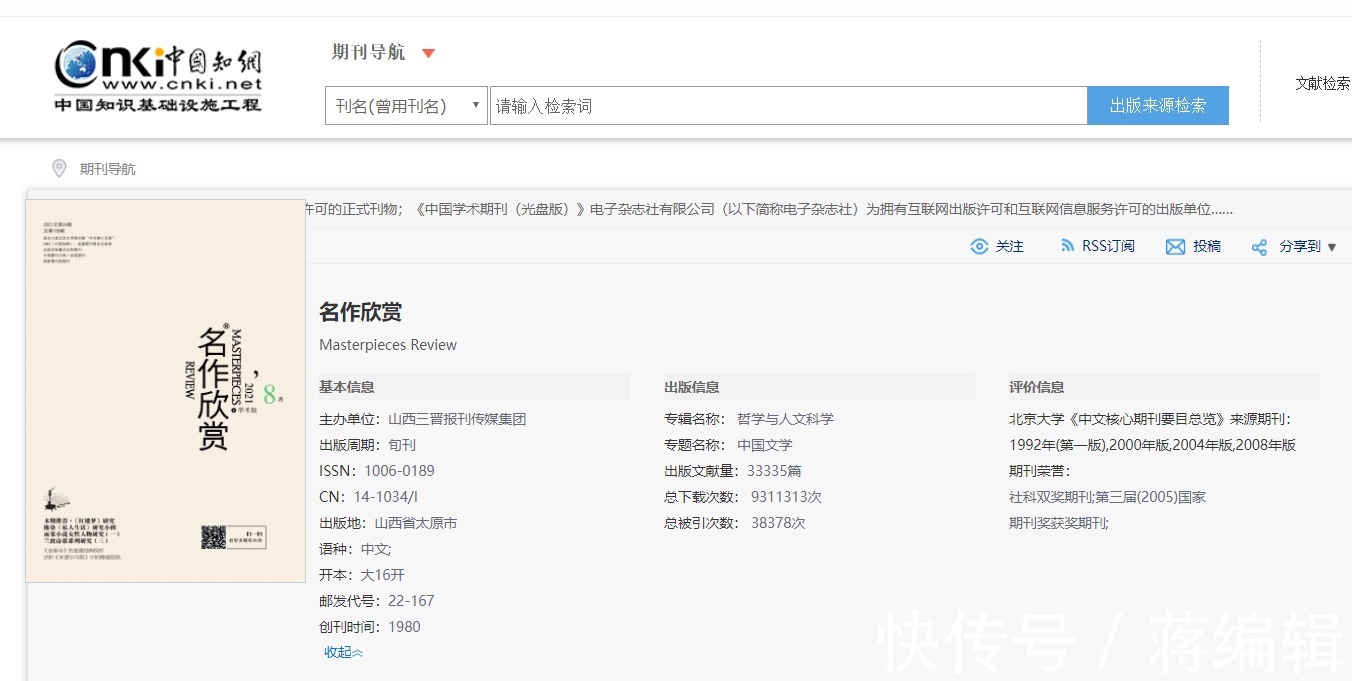This screenshot has width=1352, height=681.
Task: Select the 出版信息 section header
Action: pyautogui.click(x=692, y=387)
